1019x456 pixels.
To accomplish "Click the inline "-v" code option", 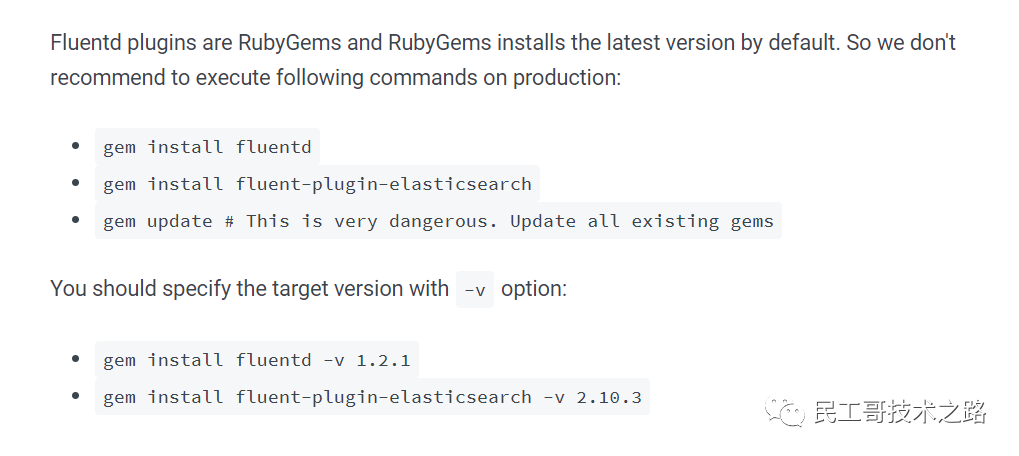I will point(475,290).
